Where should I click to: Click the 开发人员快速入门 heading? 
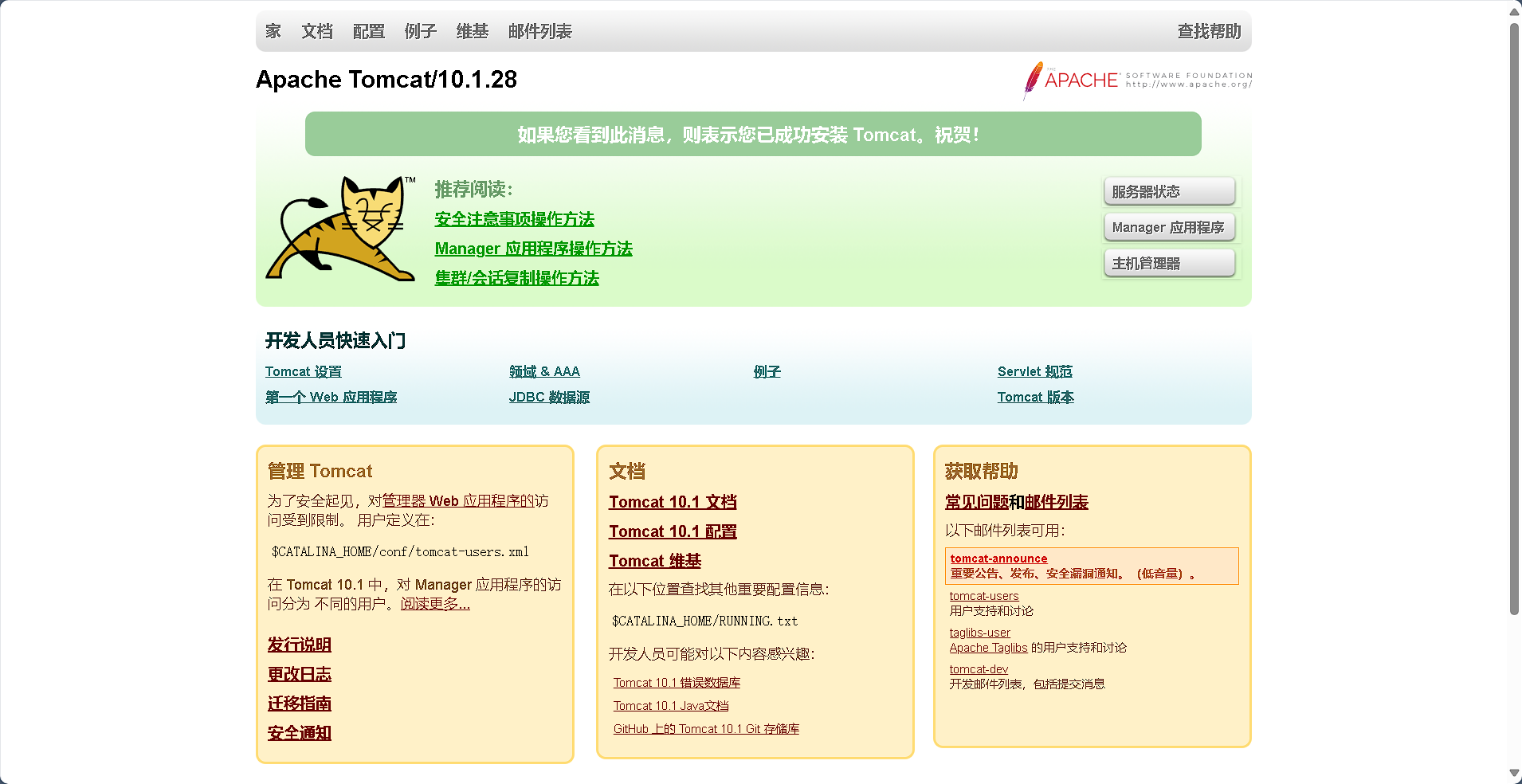[335, 341]
